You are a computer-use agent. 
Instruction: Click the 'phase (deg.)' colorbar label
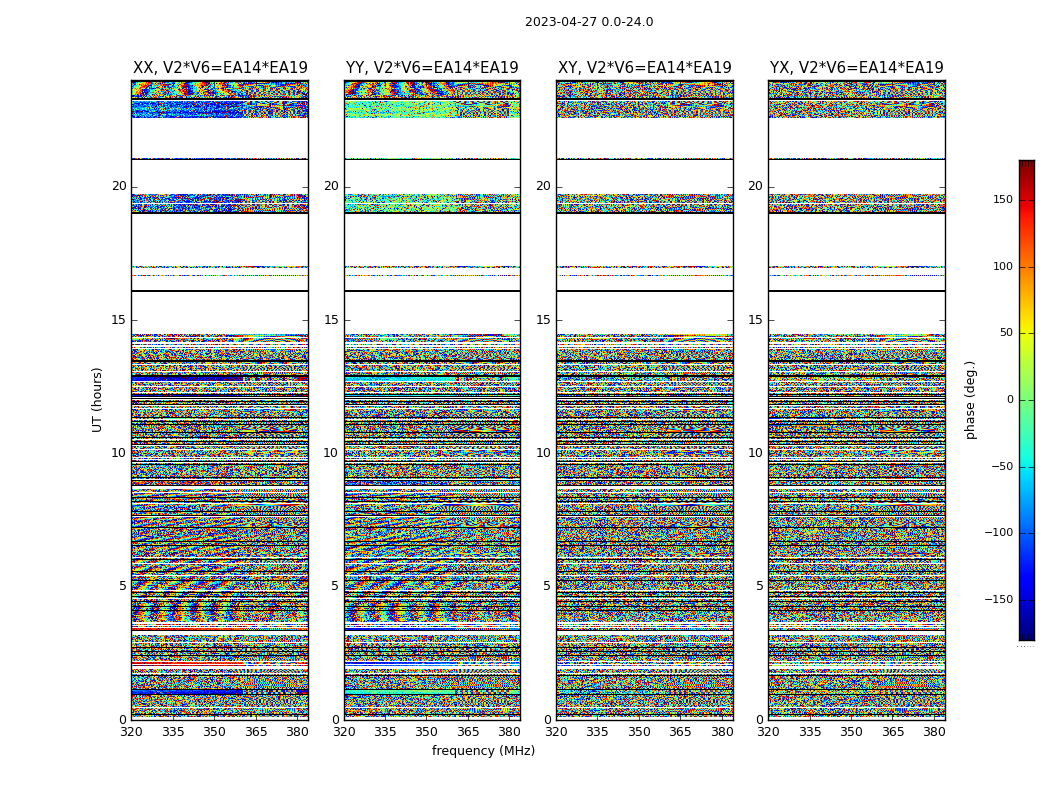click(x=970, y=400)
